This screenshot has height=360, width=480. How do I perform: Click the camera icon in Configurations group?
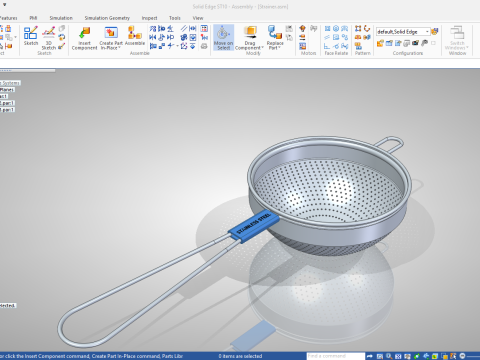coord(415,43)
